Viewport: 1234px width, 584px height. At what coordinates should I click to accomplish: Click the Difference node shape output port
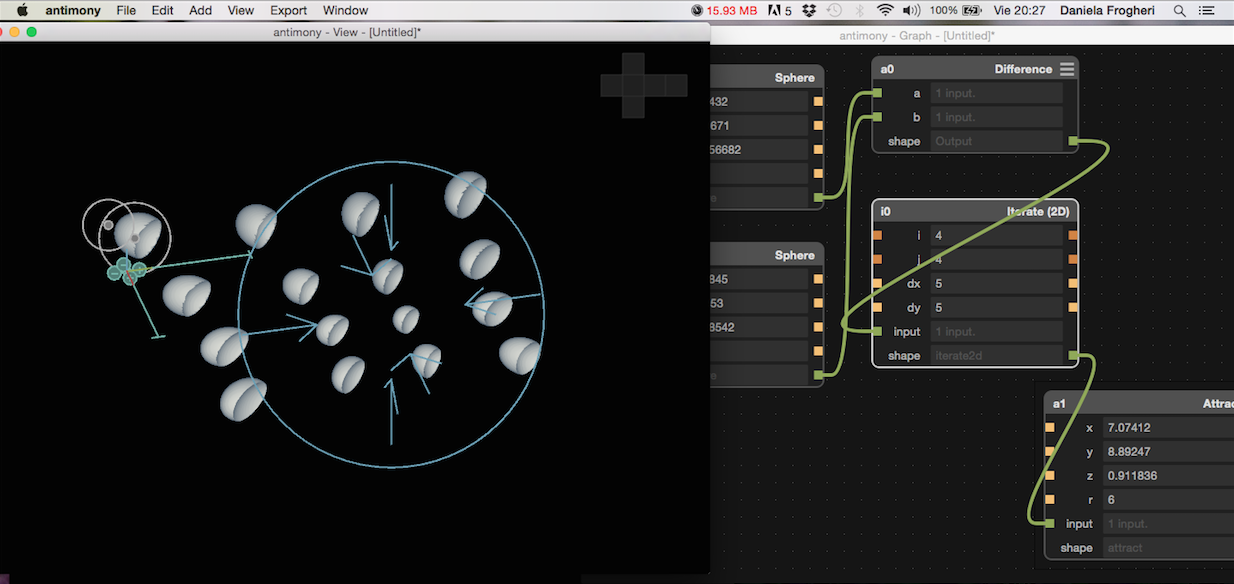point(1073,141)
